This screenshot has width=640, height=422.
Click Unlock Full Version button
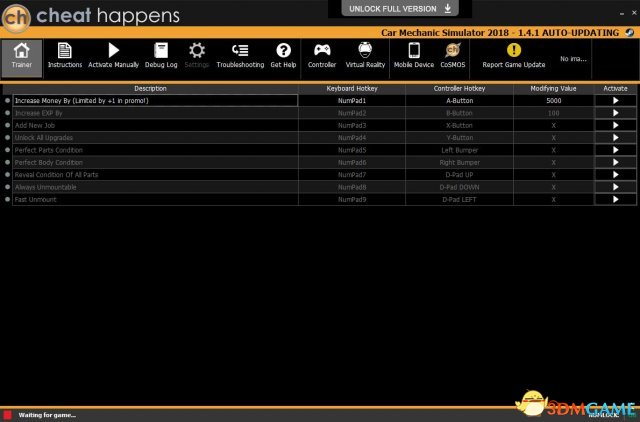click(x=400, y=9)
